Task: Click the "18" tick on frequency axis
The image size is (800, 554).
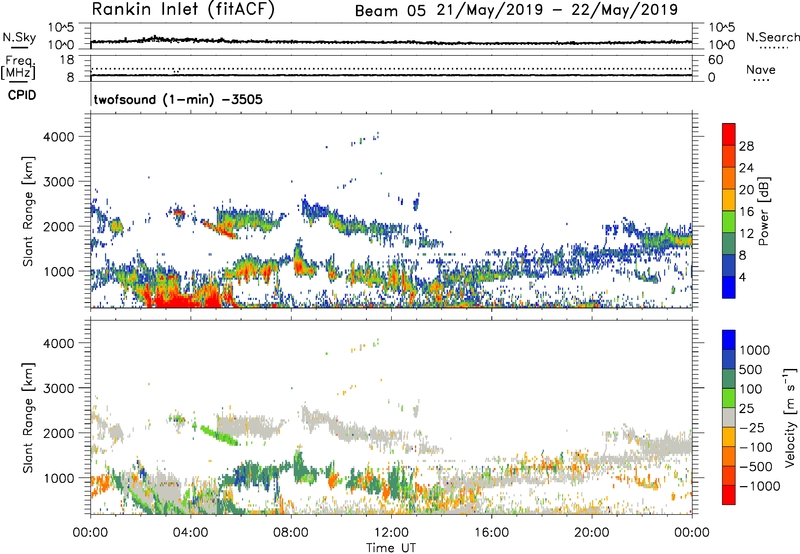Action: (67, 60)
